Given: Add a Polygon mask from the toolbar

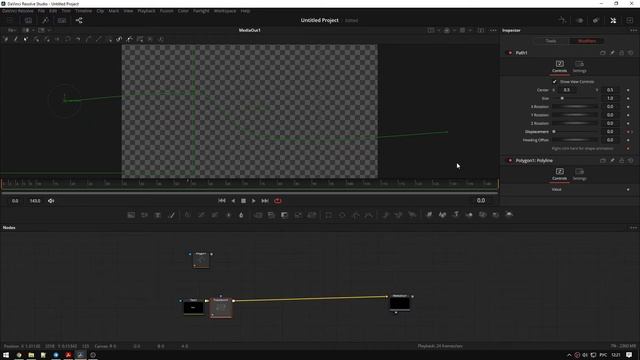Looking at the screenshot, I should coord(356,215).
